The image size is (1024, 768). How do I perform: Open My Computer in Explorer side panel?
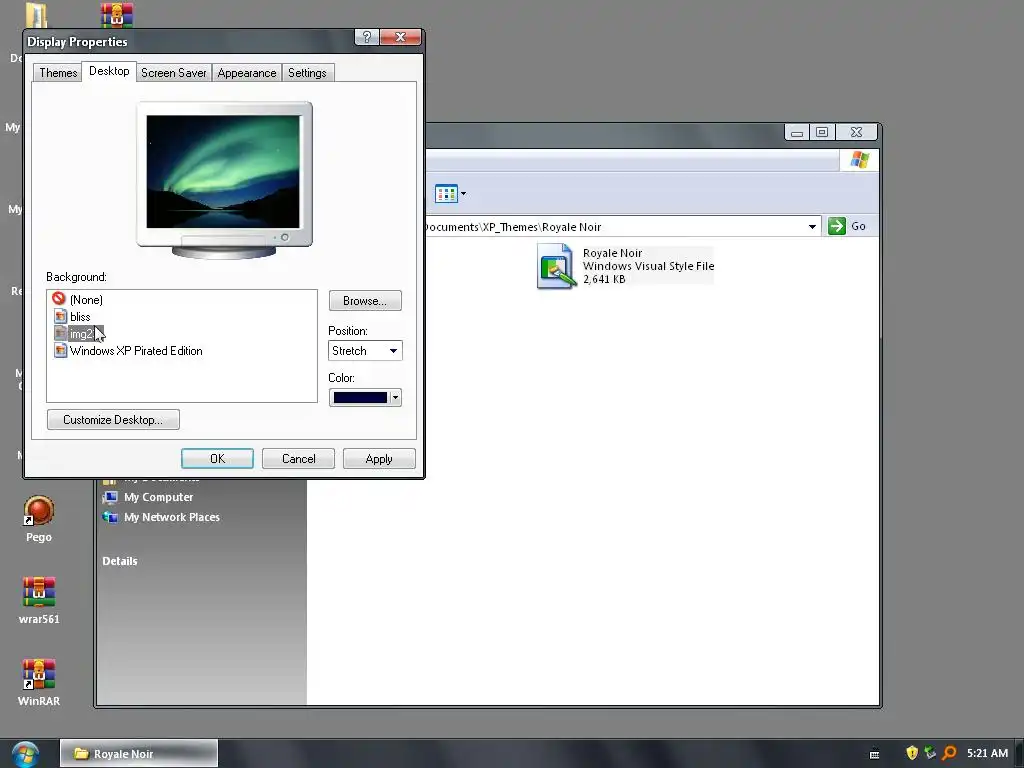(x=159, y=497)
